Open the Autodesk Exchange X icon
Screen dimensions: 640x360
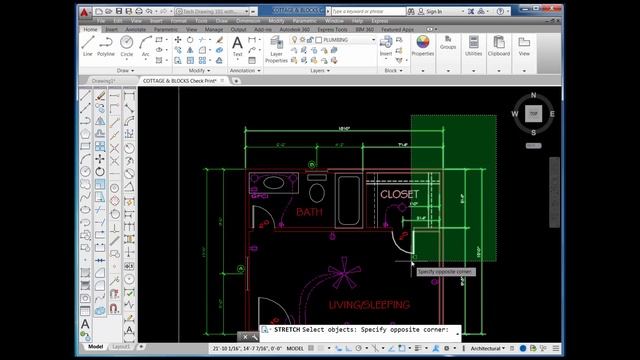tap(471, 11)
